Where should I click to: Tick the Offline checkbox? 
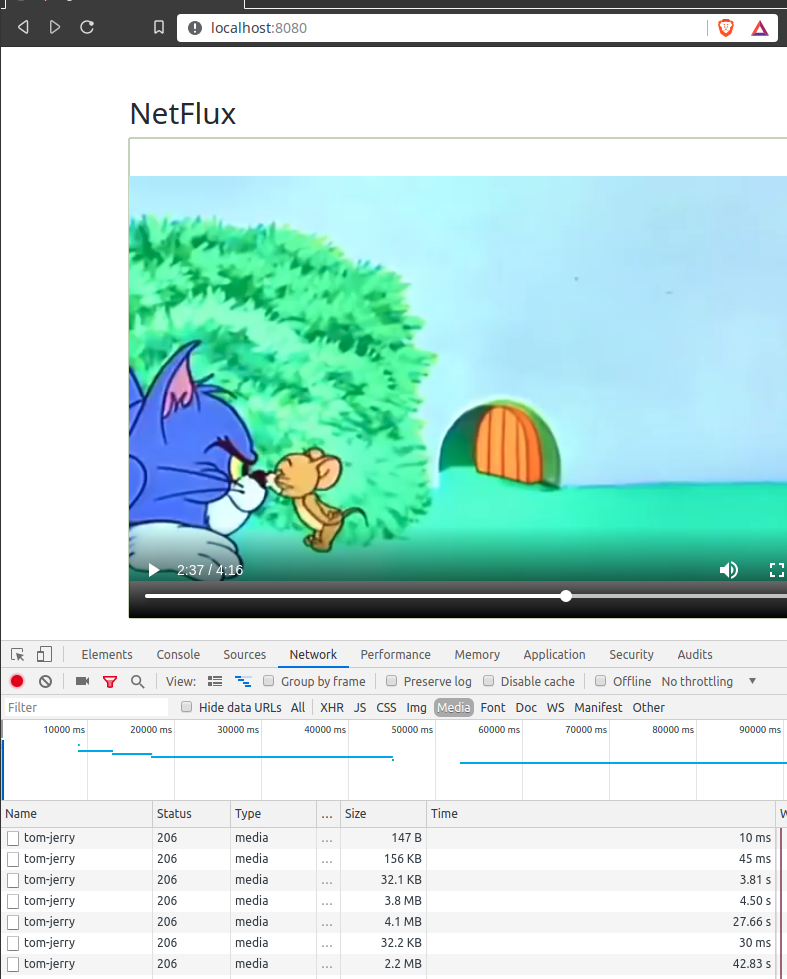[600, 681]
